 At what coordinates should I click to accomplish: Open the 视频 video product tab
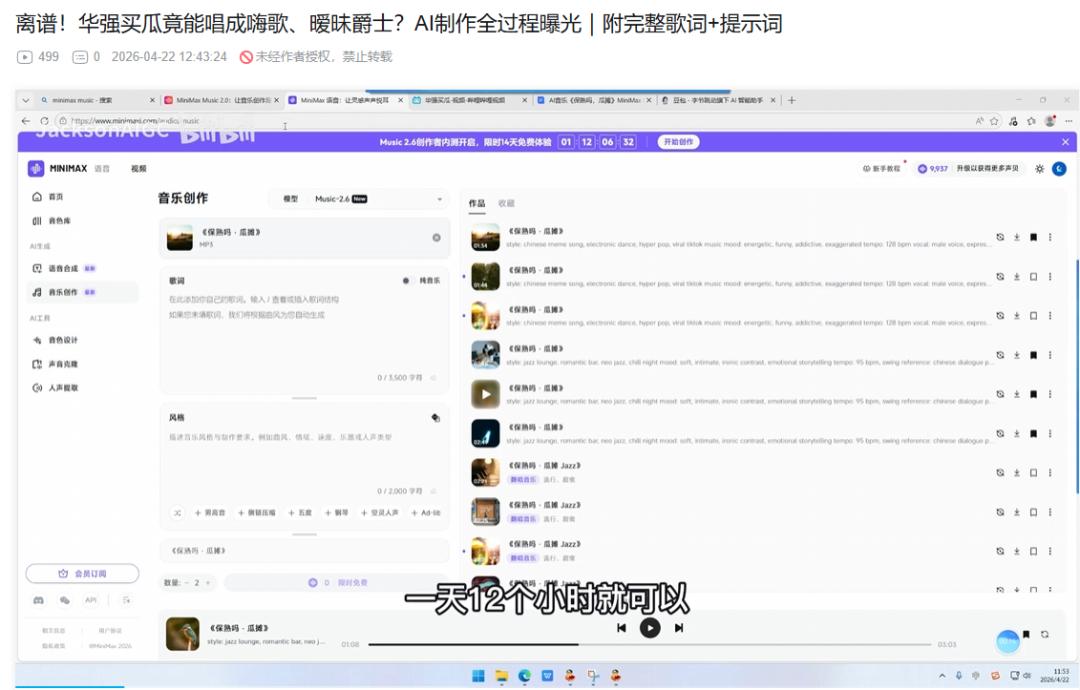coord(138,169)
